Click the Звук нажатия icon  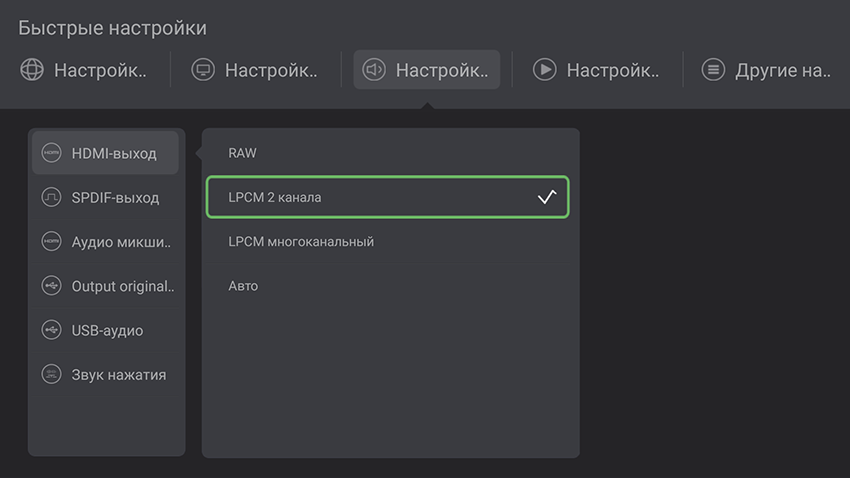point(51,375)
